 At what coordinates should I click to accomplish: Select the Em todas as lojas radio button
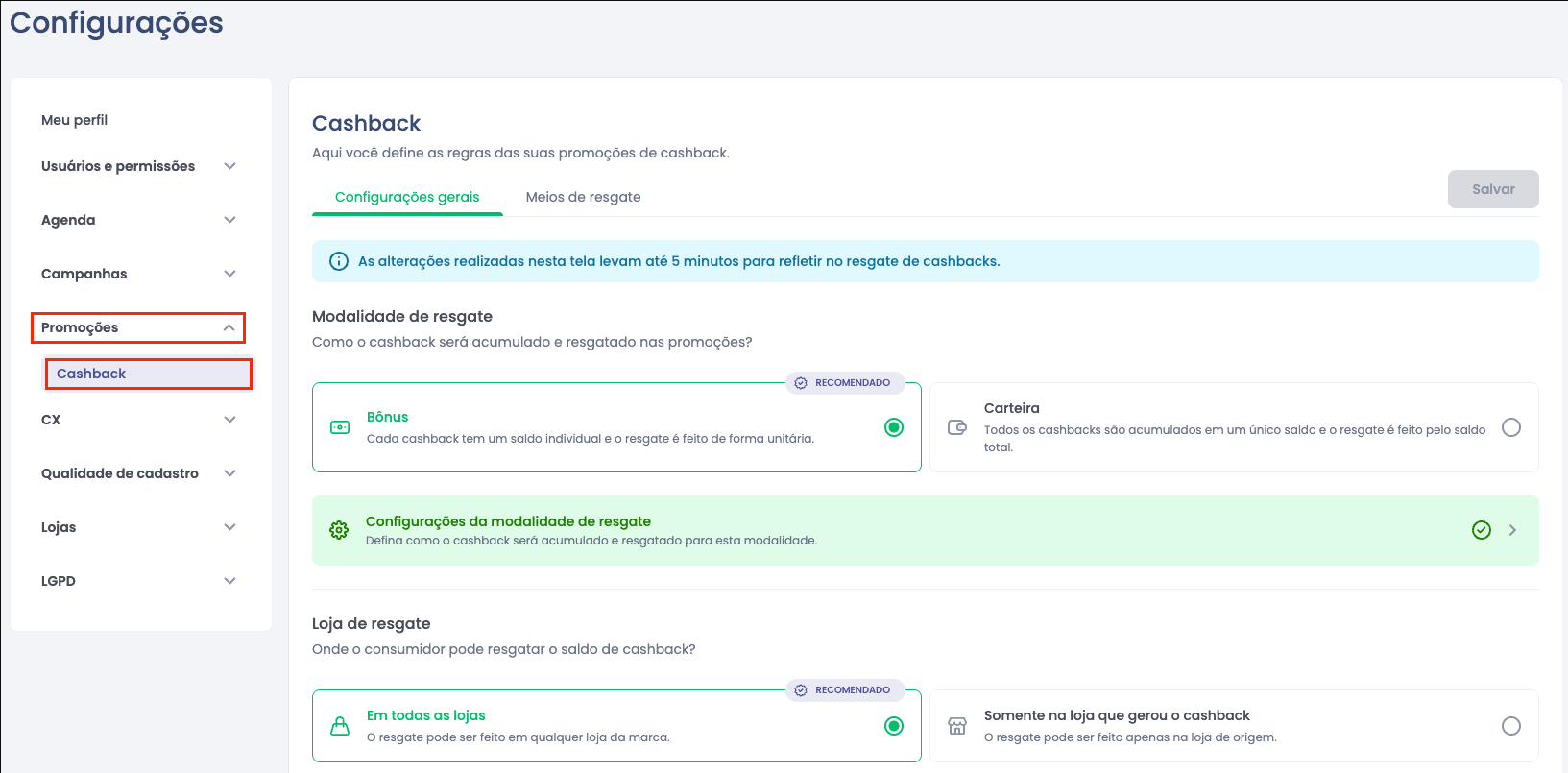coord(894,726)
